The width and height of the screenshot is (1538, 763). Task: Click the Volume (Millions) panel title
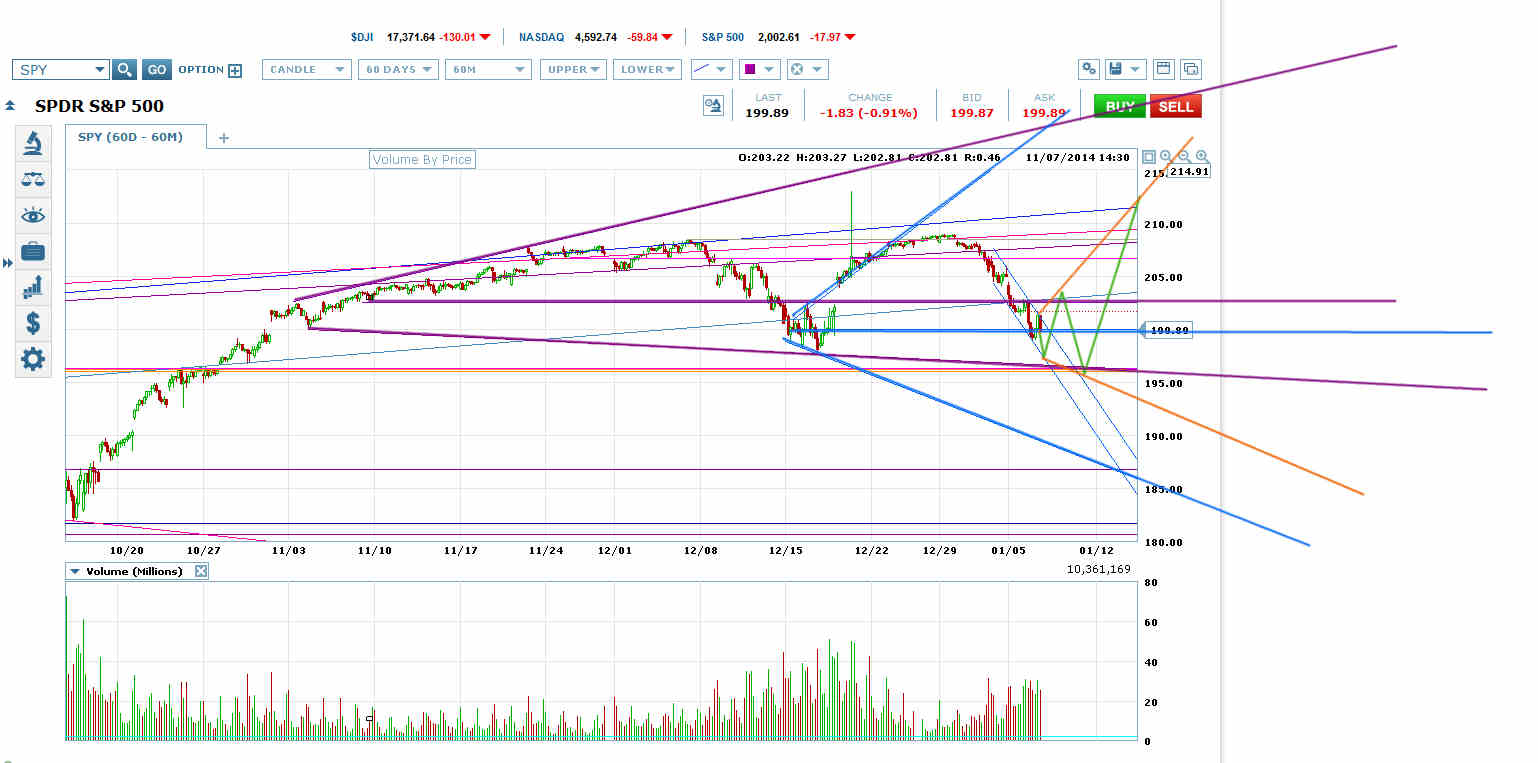coord(135,571)
